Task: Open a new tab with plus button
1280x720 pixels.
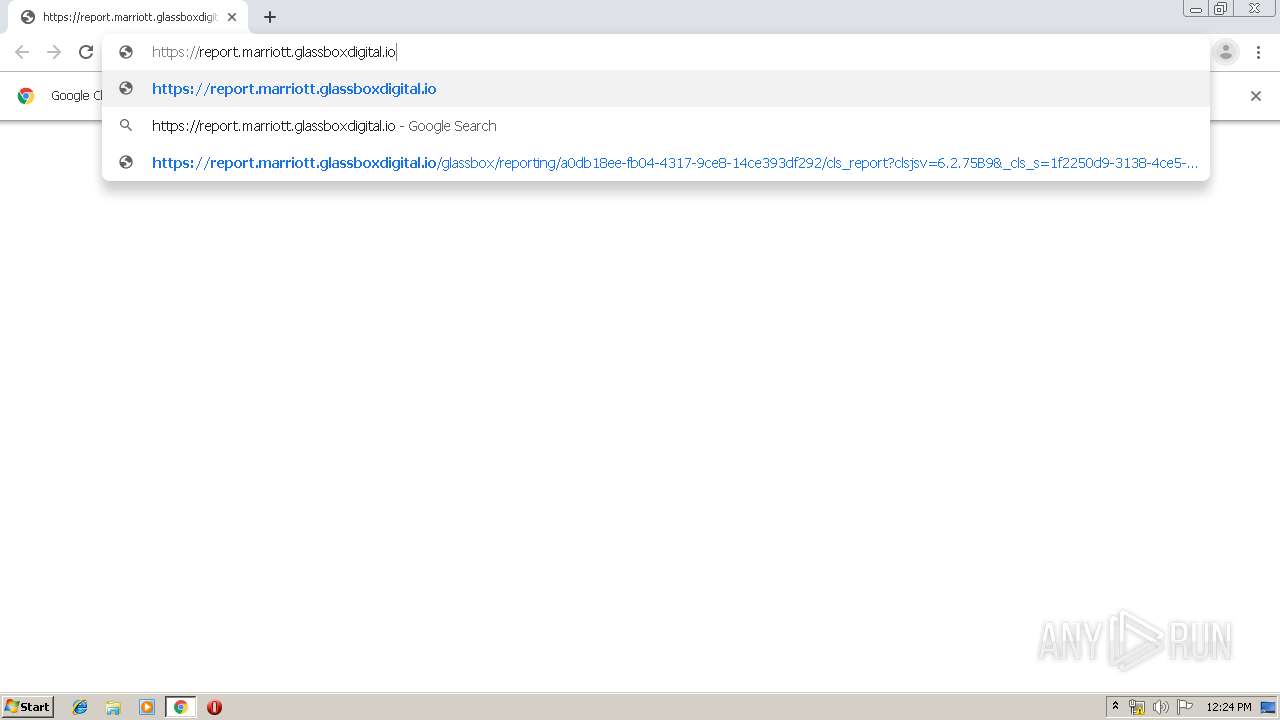Action: (x=270, y=17)
